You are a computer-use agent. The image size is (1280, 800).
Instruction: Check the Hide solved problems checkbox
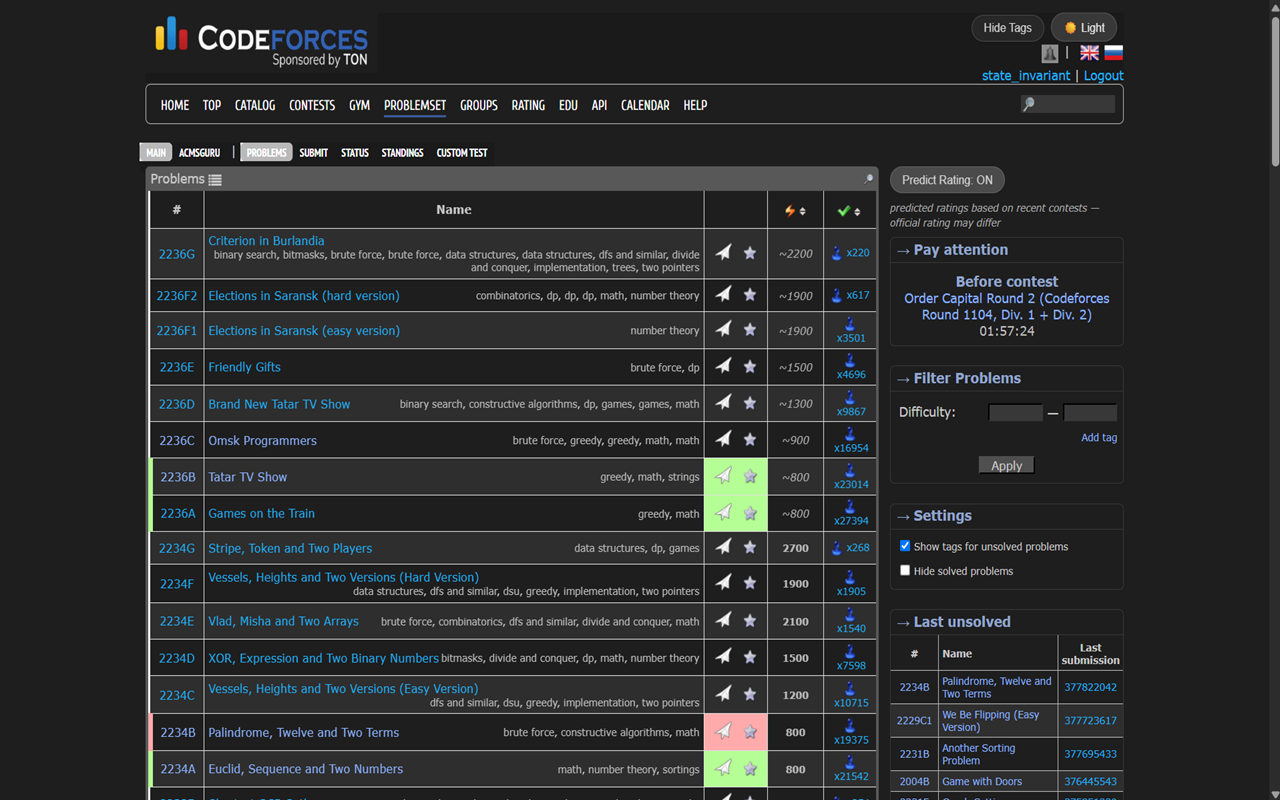[905, 570]
